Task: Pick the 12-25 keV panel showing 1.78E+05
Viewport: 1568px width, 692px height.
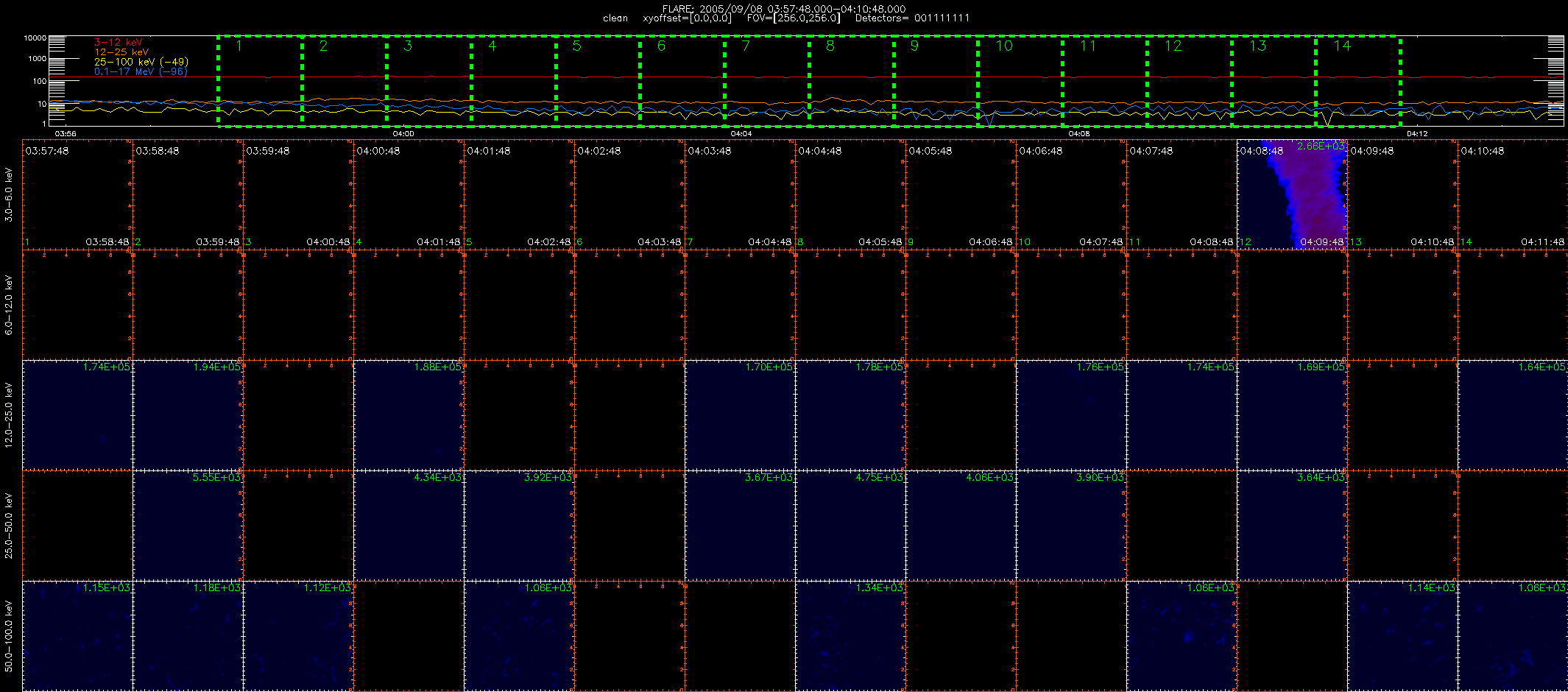Action: (850, 415)
